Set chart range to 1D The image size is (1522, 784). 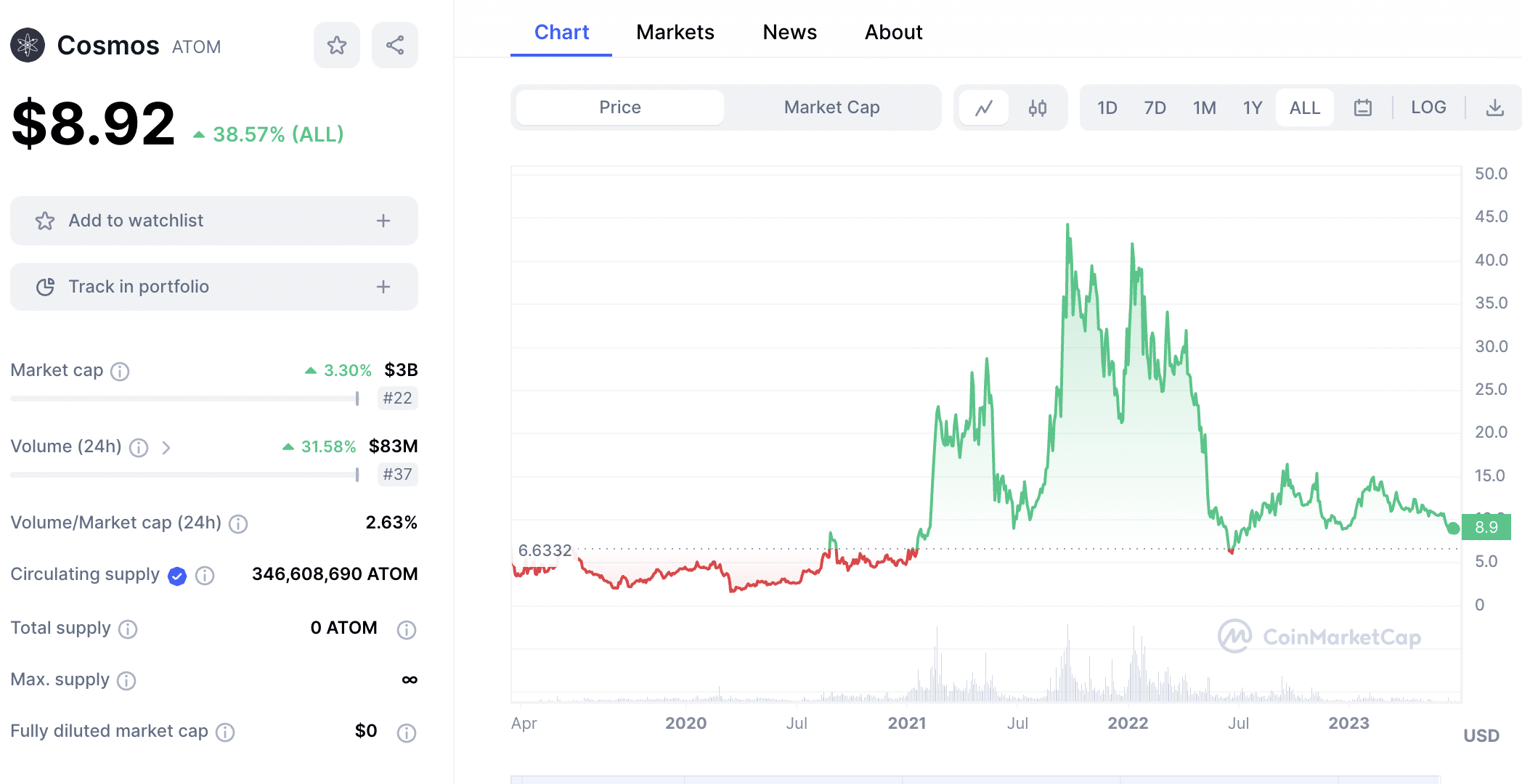point(1107,107)
